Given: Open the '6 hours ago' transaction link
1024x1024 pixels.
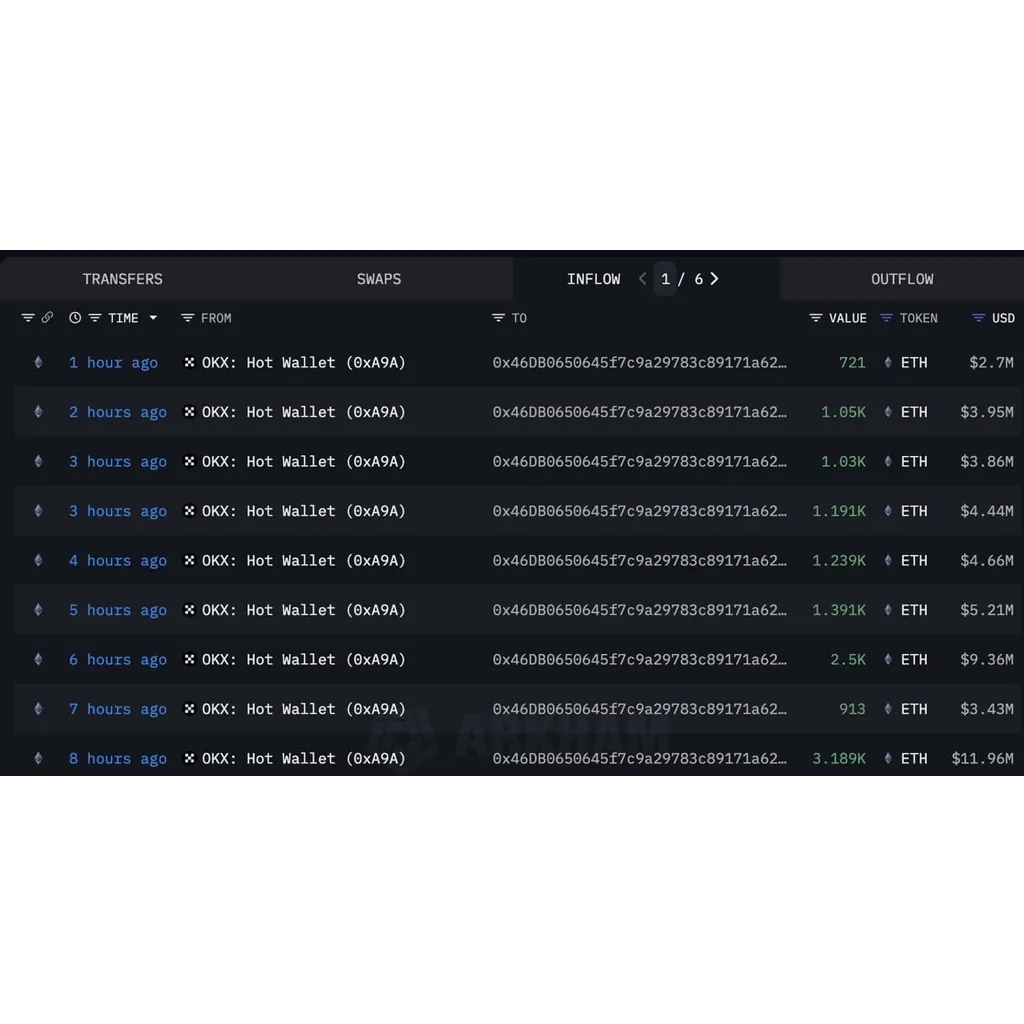Looking at the screenshot, I should pos(118,660).
